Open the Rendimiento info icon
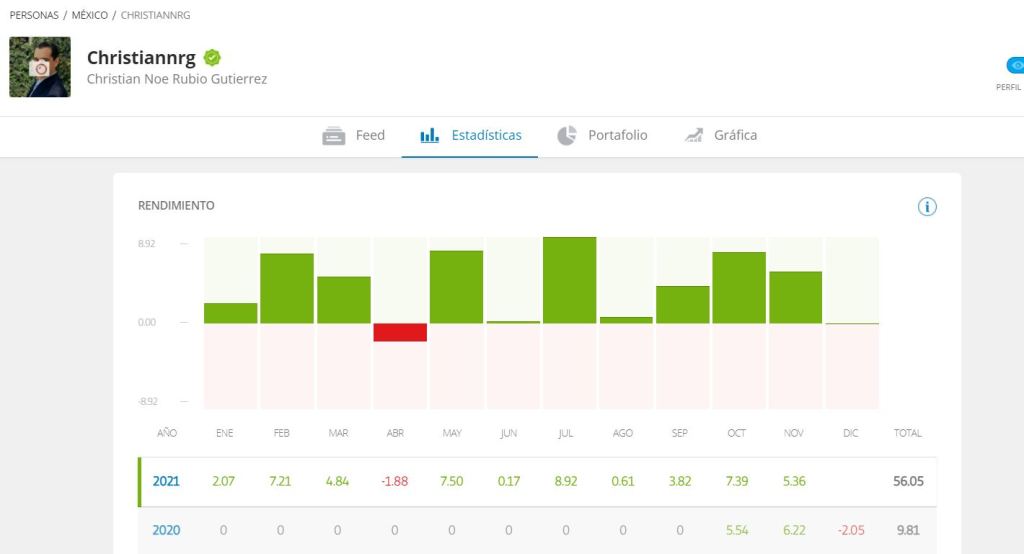This screenshot has width=1024, height=554. point(927,207)
